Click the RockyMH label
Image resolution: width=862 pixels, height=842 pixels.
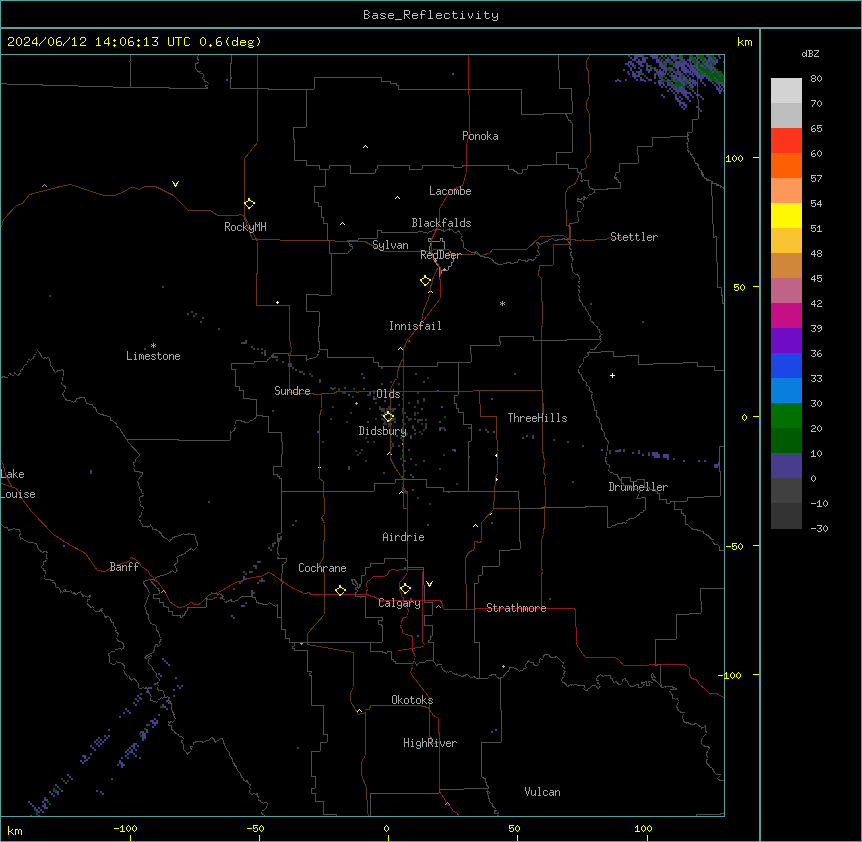[x=245, y=227]
